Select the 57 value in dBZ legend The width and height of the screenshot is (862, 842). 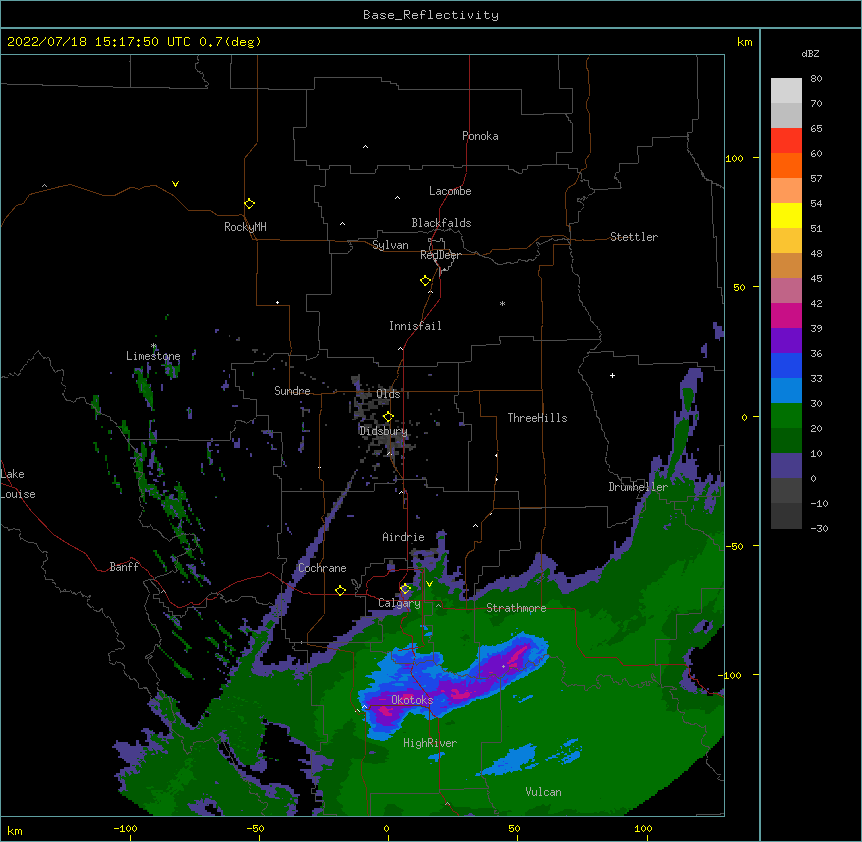(816, 179)
